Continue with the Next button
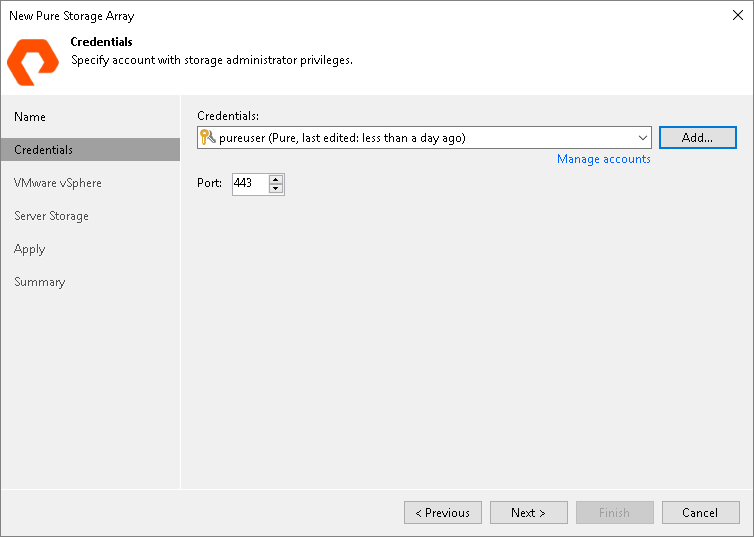Image resolution: width=754 pixels, height=537 pixels. 528,512
